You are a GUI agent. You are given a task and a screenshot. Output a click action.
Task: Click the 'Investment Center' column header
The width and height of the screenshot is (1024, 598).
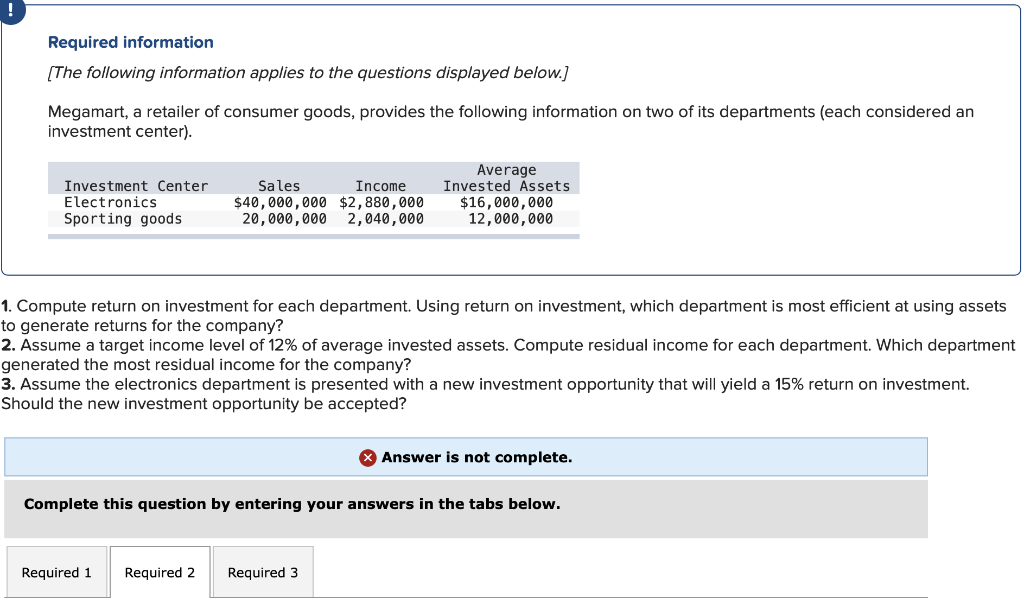coord(136,186)
